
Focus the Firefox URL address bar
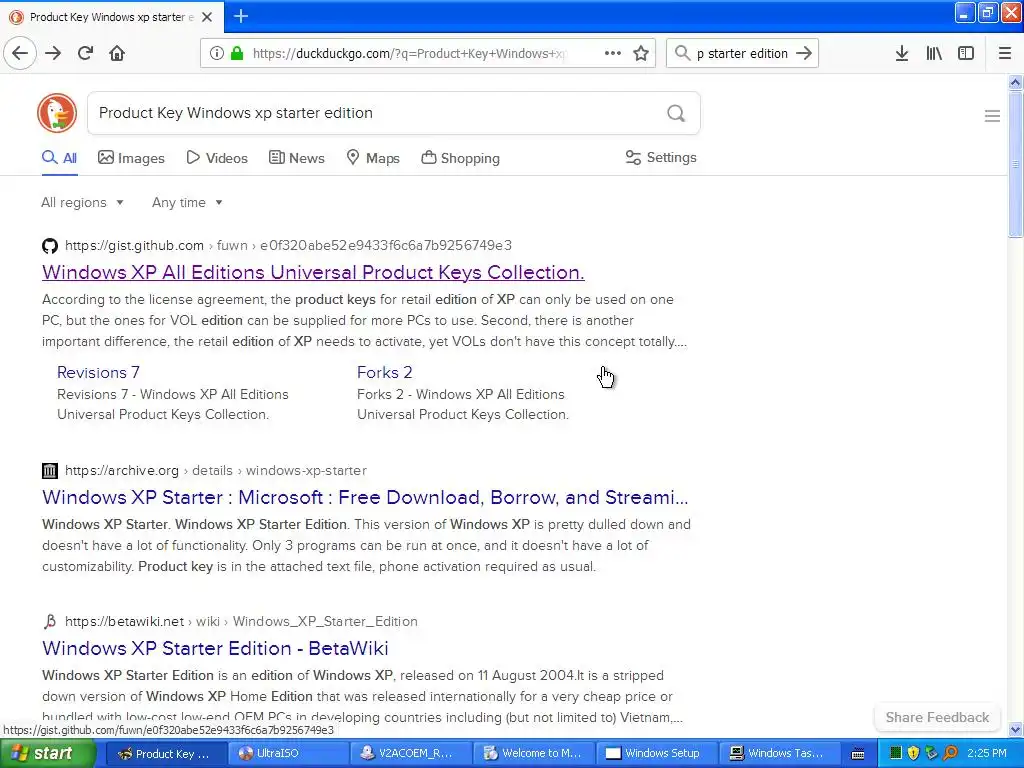[408, 54]
